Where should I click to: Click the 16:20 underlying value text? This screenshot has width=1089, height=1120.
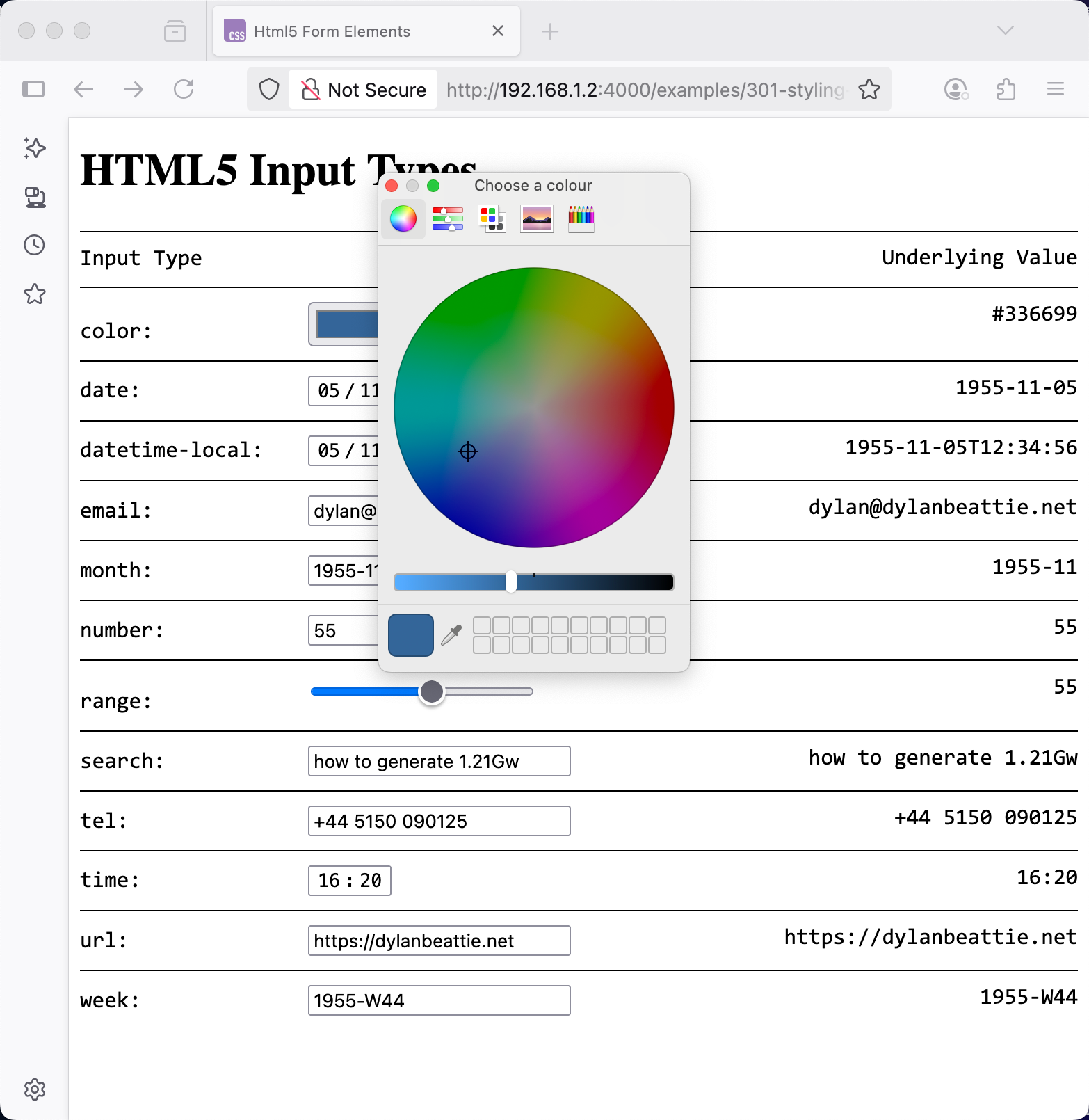click(x=1047, y=877)
